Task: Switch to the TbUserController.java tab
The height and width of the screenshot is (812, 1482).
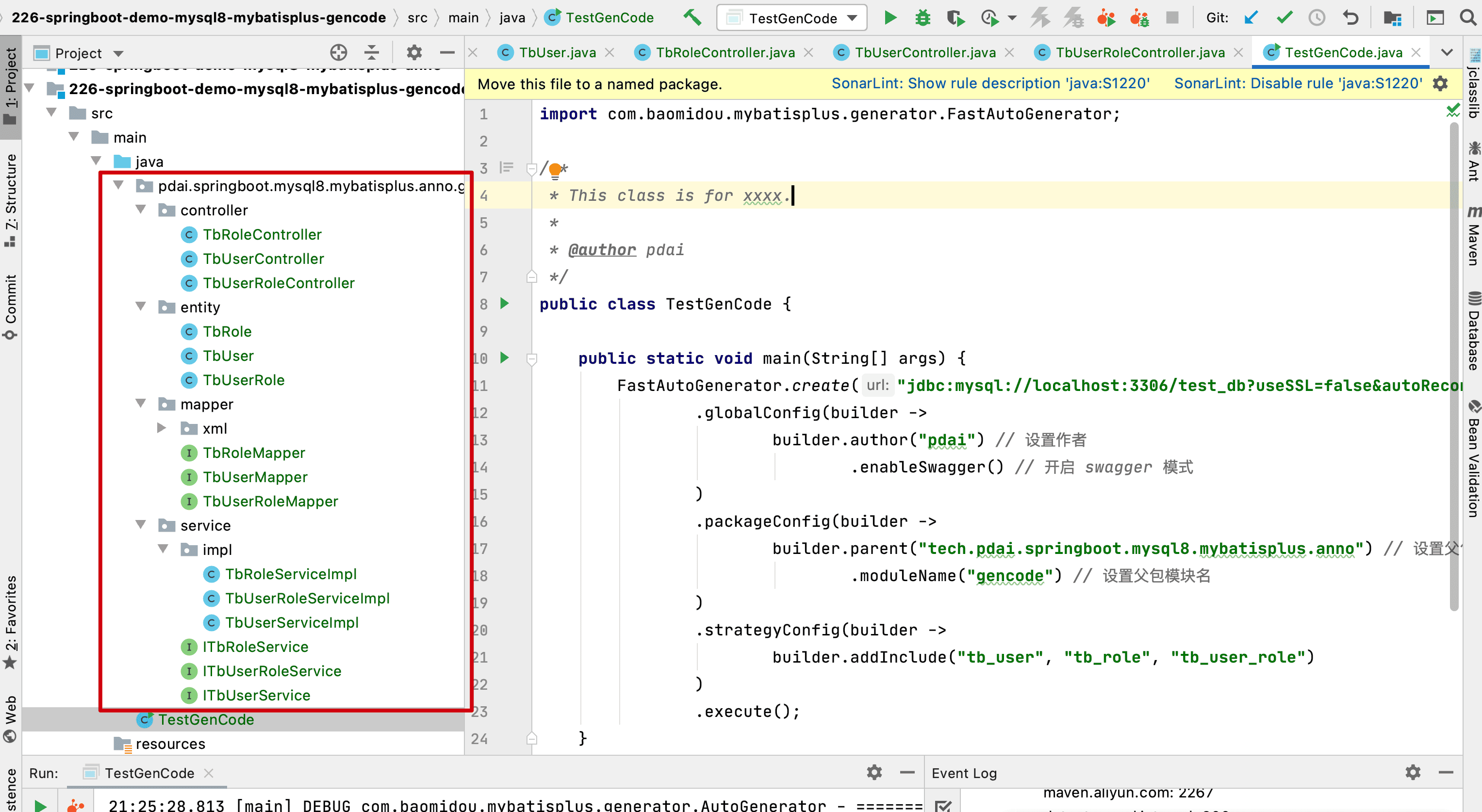Action: pos(924,53)
